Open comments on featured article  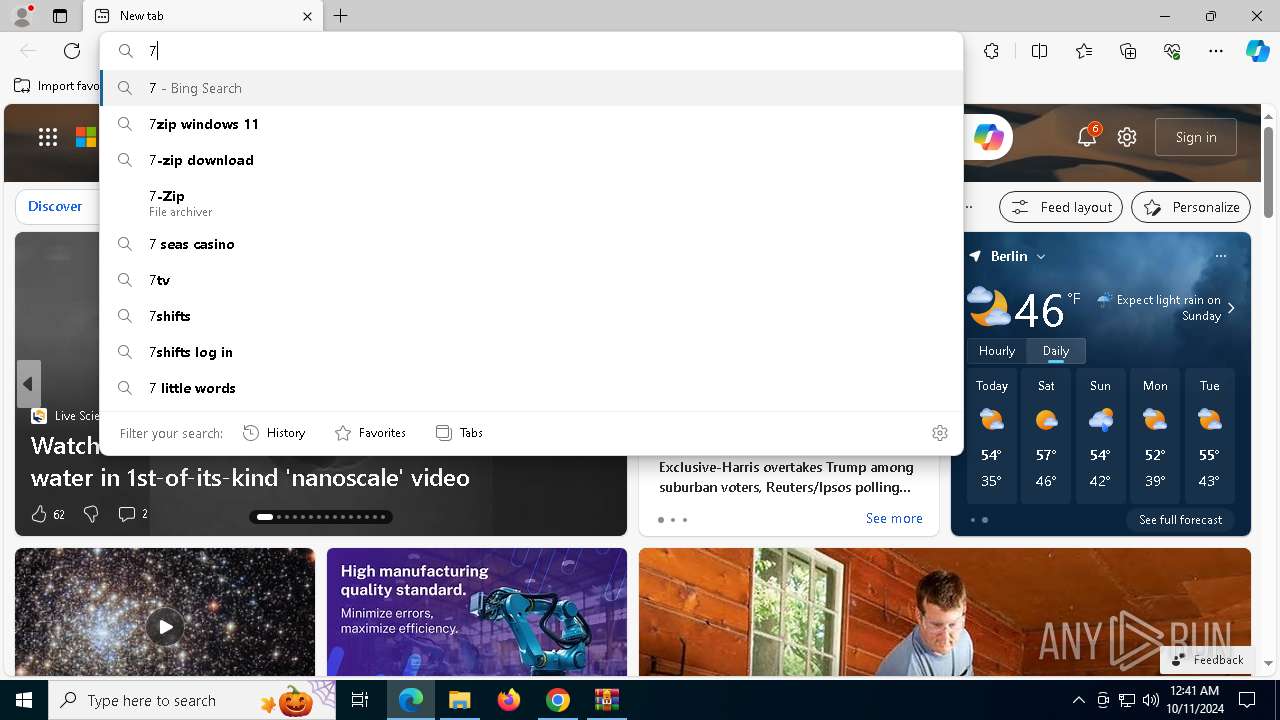[132, 514]
